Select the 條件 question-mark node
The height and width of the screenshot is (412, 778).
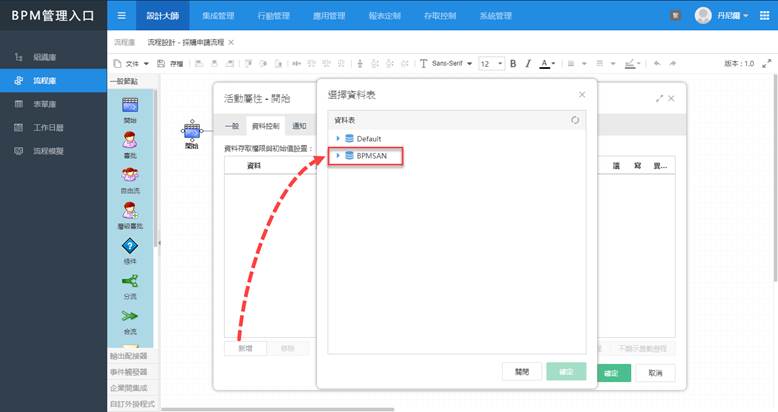pyautogui.click(x=130, y=251)
